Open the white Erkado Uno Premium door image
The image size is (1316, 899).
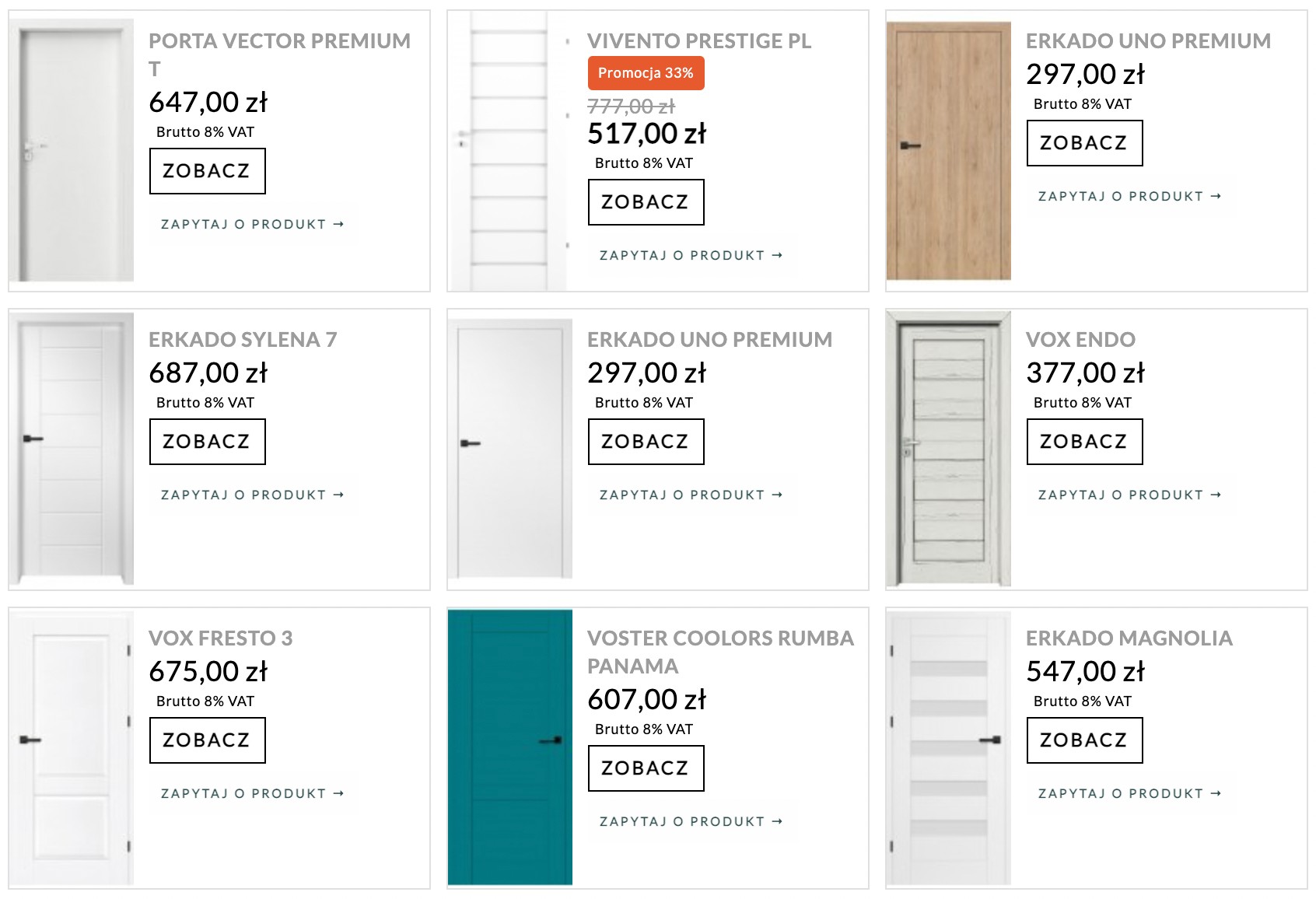pos(510,449)
